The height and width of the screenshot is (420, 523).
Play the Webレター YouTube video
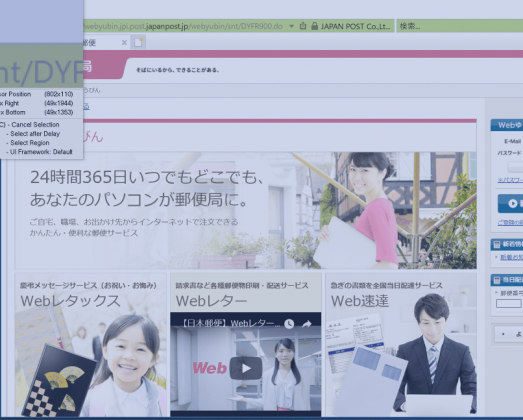(246, 368)
